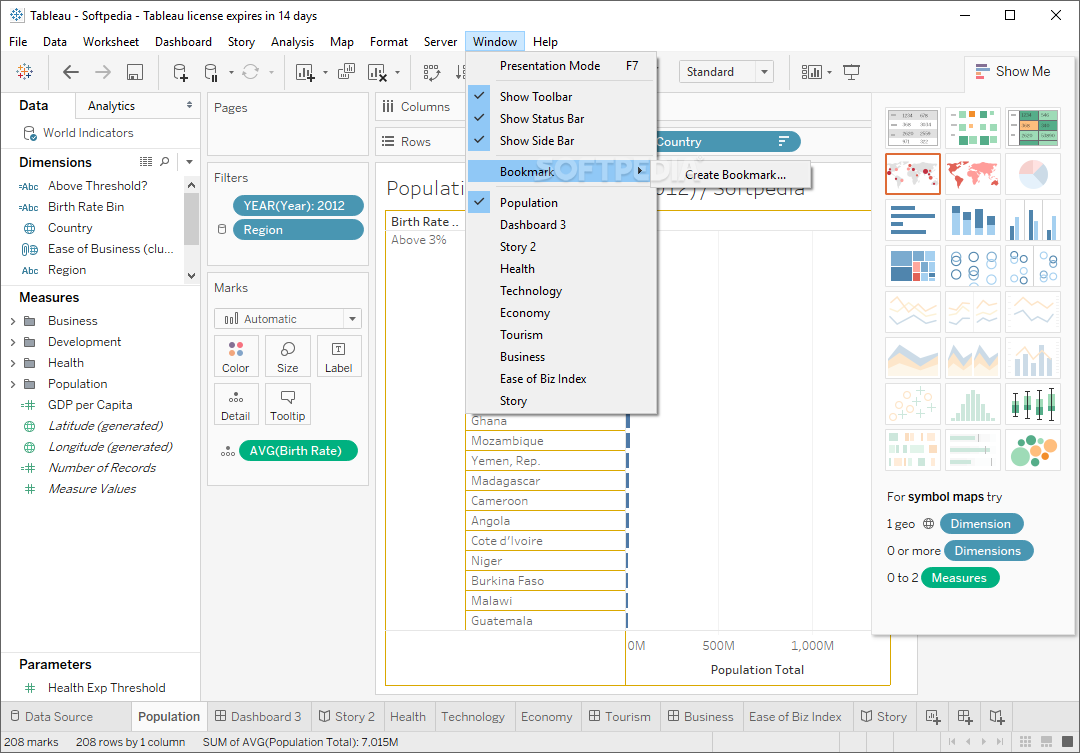The image size is (1080, 753).
Task: Click the Save disk icon
Action: [x=135, y=72]
